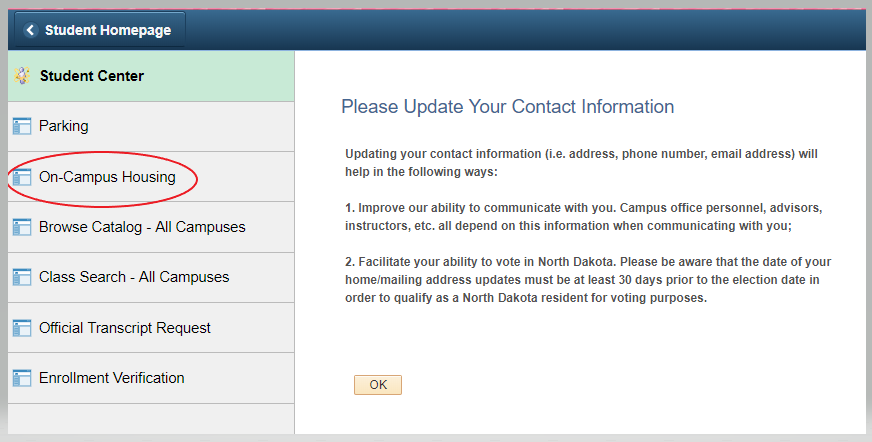Click the Browse Catalog page icon

pyautogui.click(x=22, y=227)
